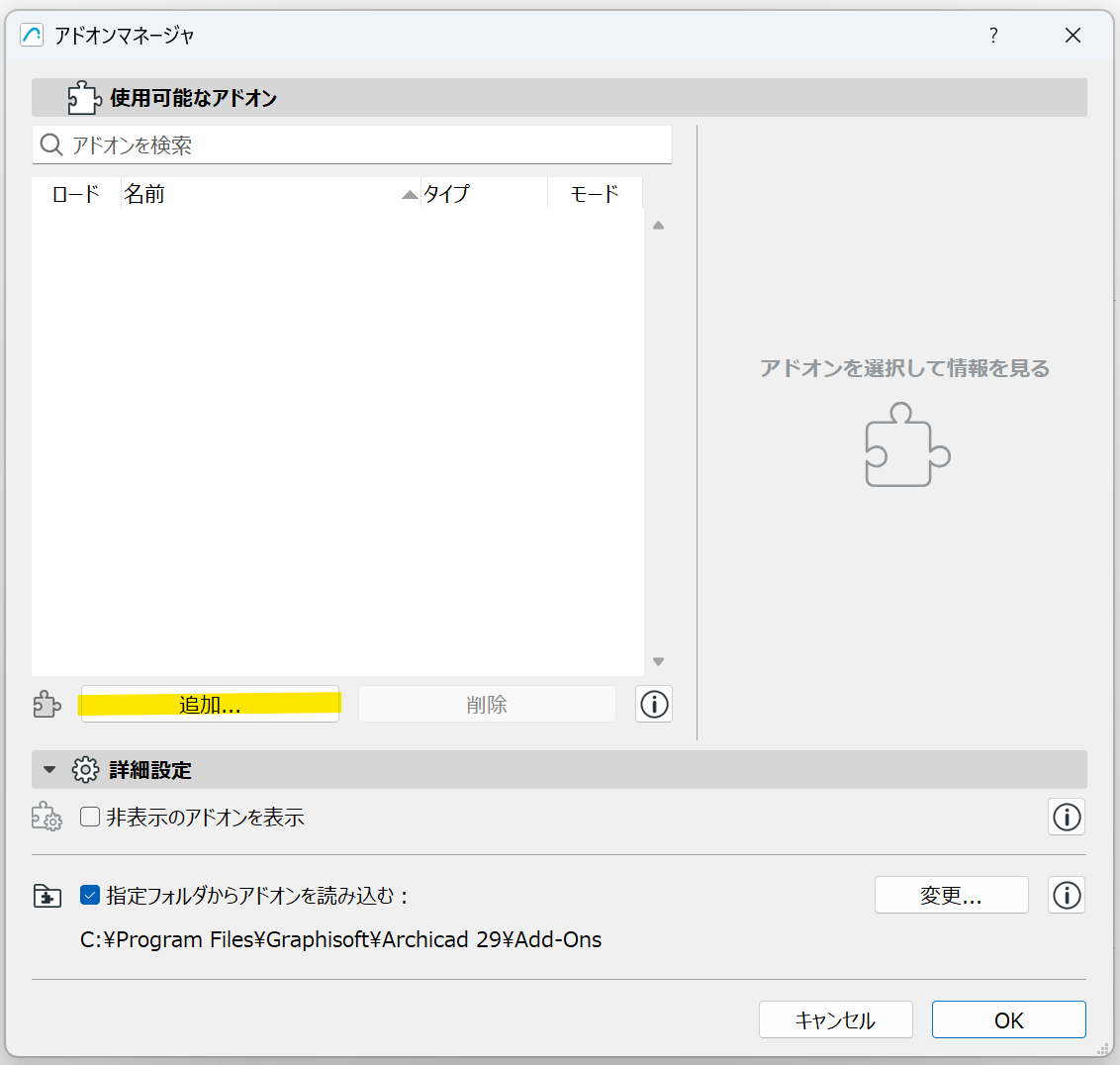Click info icon next to 変更 button
This screenshot has height=1065, width=1120.
[1066, 896]
